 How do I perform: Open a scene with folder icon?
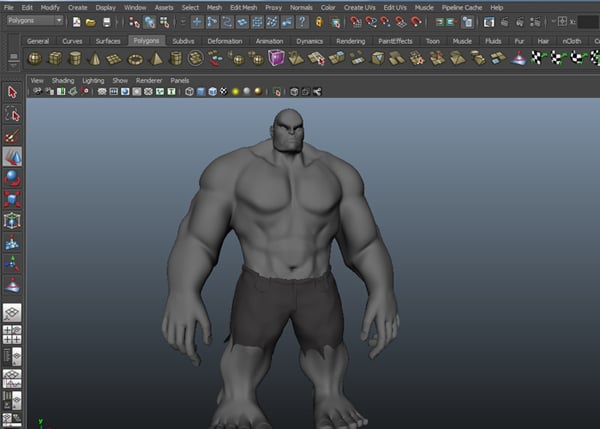pos(91,23)
